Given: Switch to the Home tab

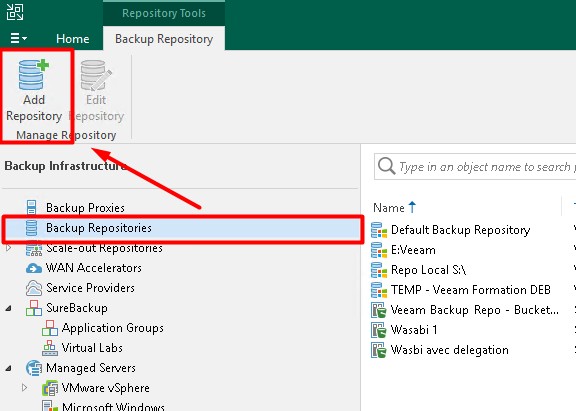Looking at the screenshot, I should 72,39.
